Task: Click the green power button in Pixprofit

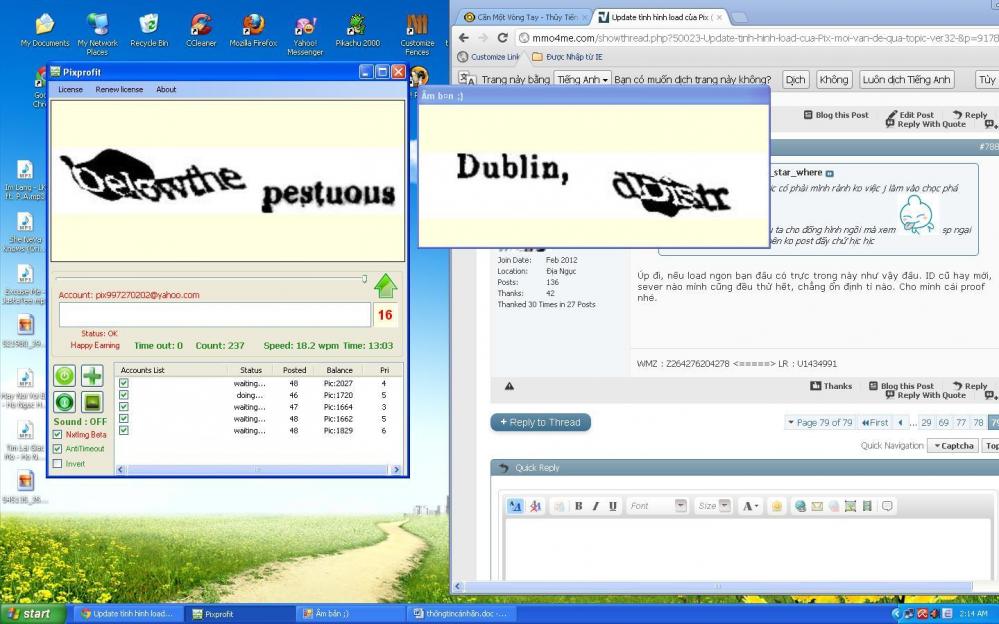Action: pos(64,376)
